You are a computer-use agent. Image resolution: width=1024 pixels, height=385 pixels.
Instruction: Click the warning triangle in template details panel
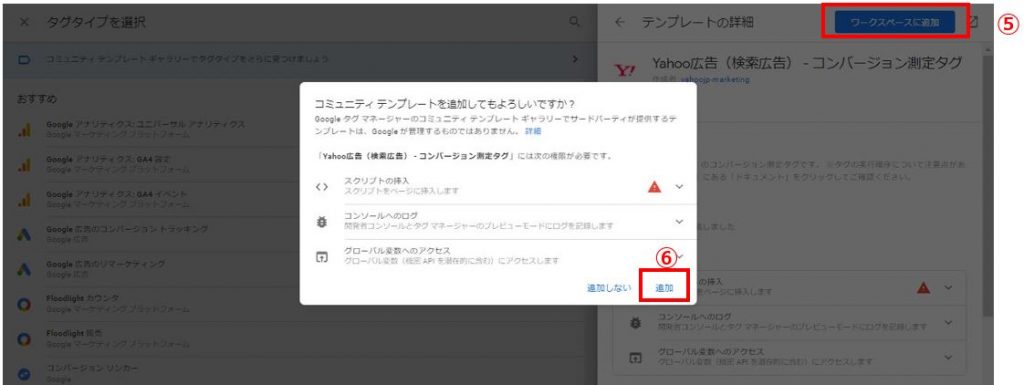923,288
